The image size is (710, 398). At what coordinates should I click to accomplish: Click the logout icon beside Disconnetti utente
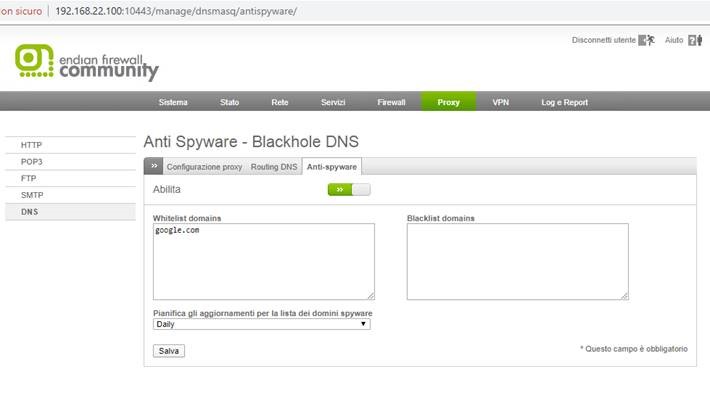click(647, 40)
